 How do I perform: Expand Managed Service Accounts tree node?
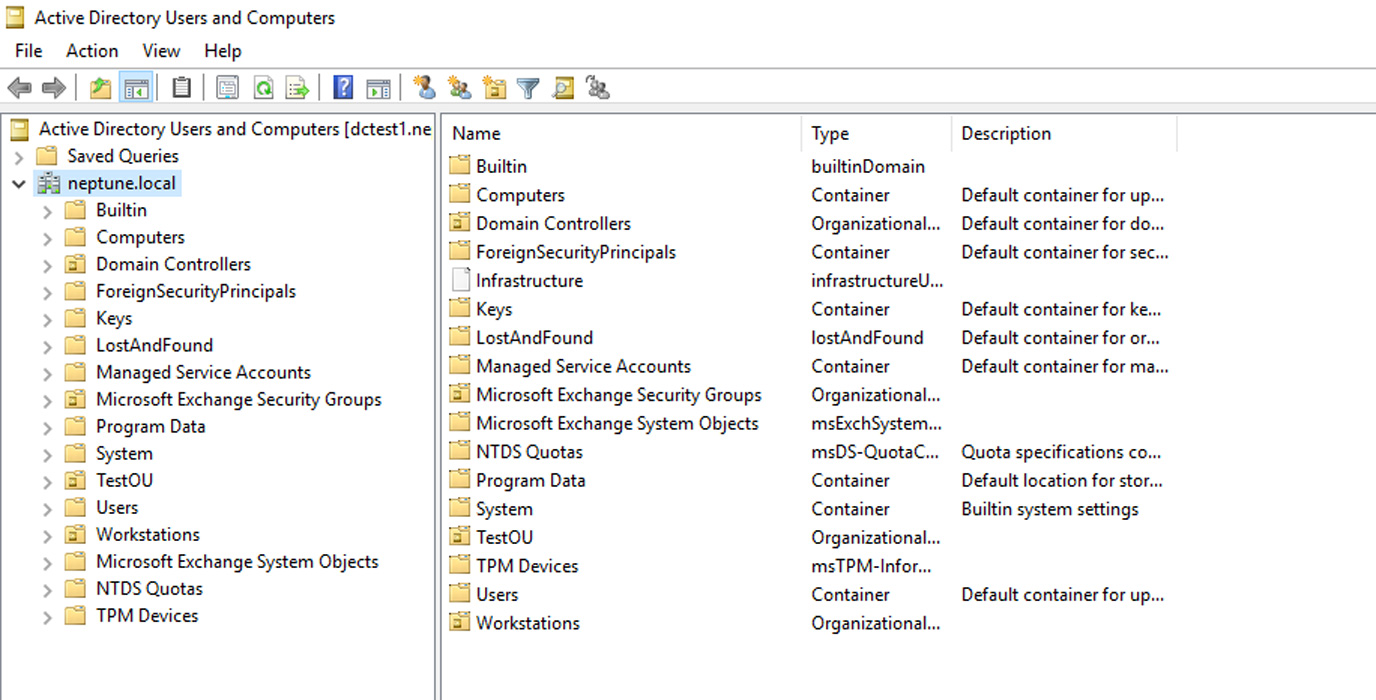tap(47, 373)
